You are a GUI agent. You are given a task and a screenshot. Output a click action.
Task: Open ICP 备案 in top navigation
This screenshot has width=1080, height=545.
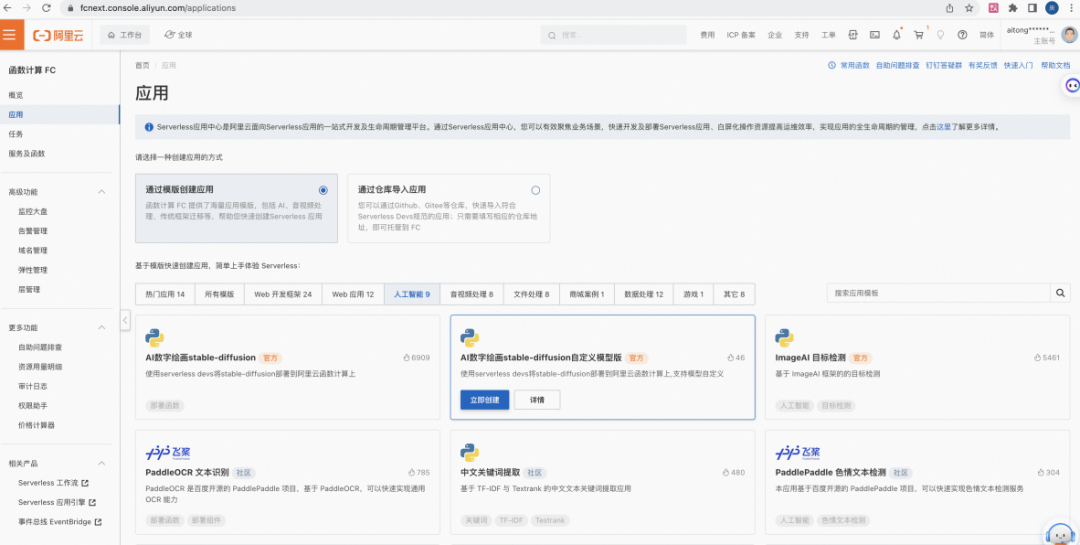741,35
